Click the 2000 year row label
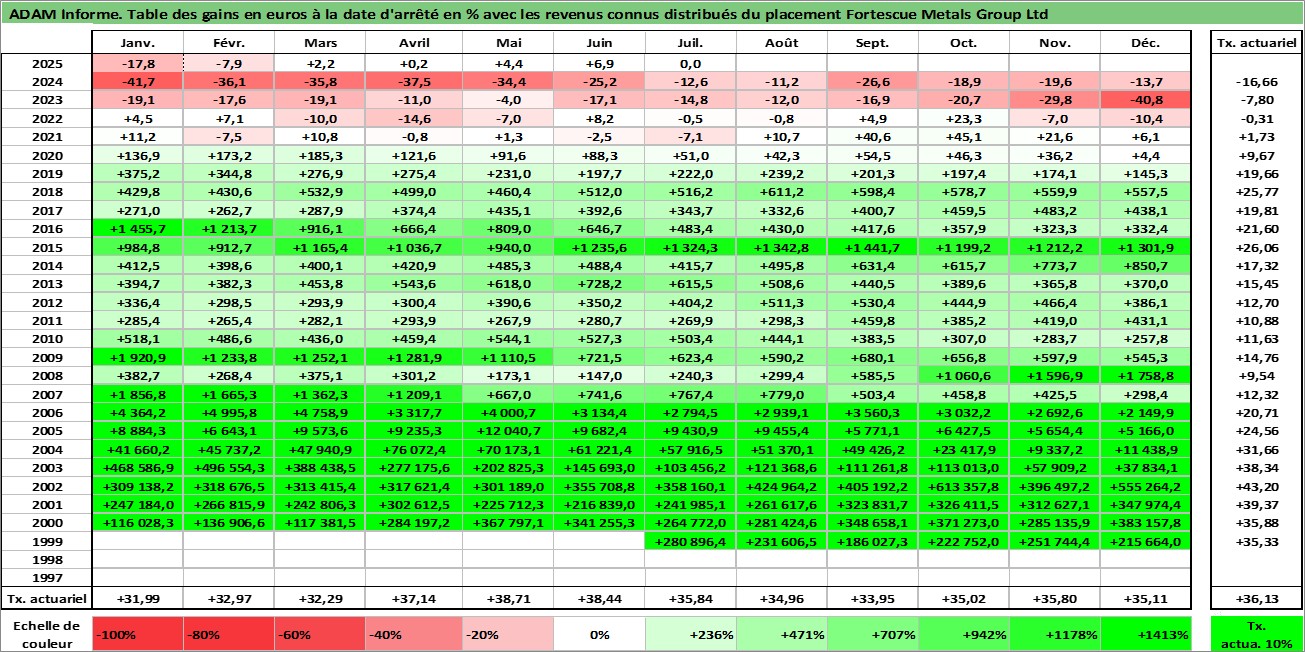This screenshot has width=1305, height=652. pyautogui.click(x=47, y=523)
